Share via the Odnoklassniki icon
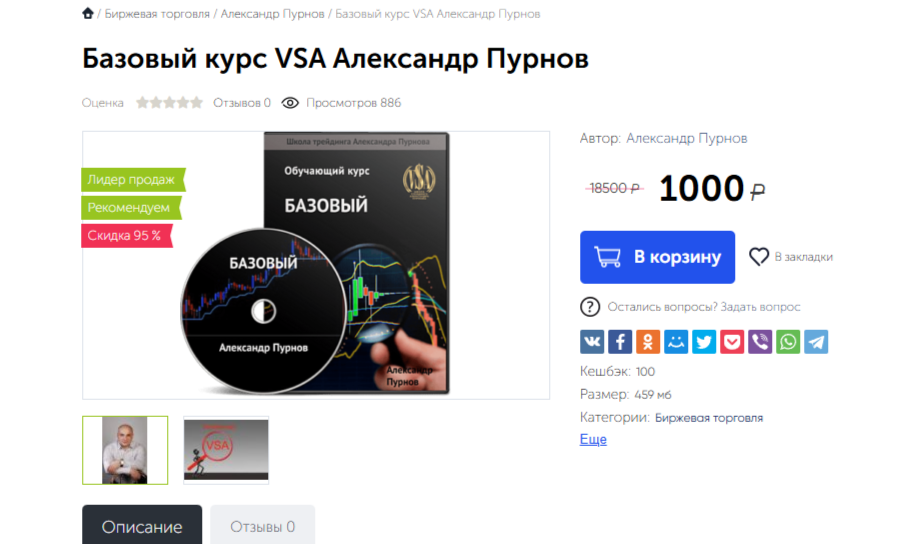The image size is (919, 544). click(648, 342)
